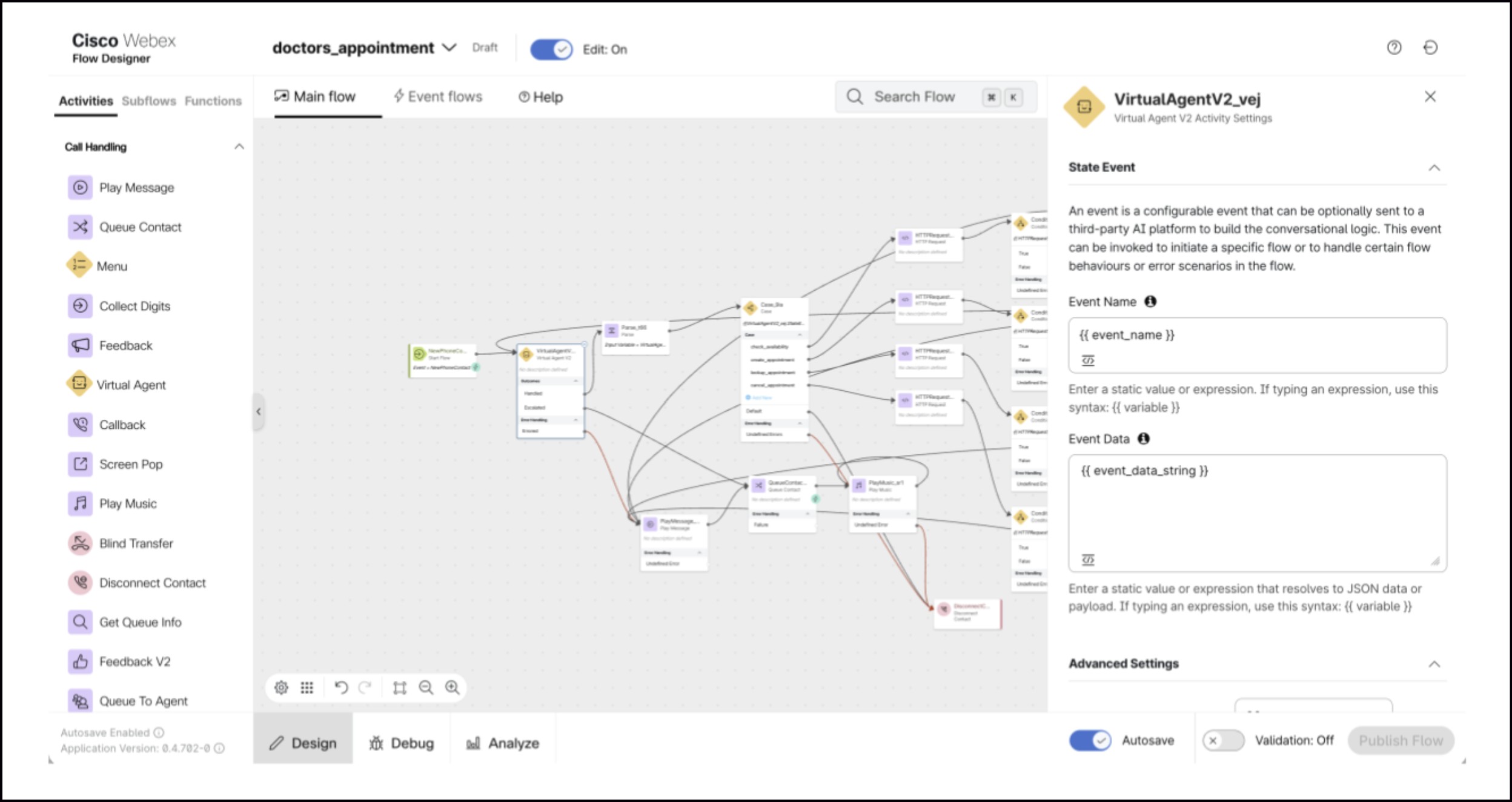Viewport: 1512px width, 802px height.
Task: Select the Disconnect Contact activity icon
Action: pos(80,583)
